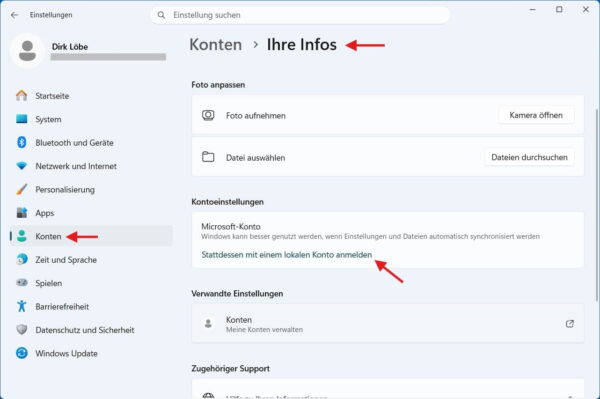Image resolution: width=600 pixels, height=399 pixels.
Task: Click the vertical scrollbar on right
Action: click(596, 205)
